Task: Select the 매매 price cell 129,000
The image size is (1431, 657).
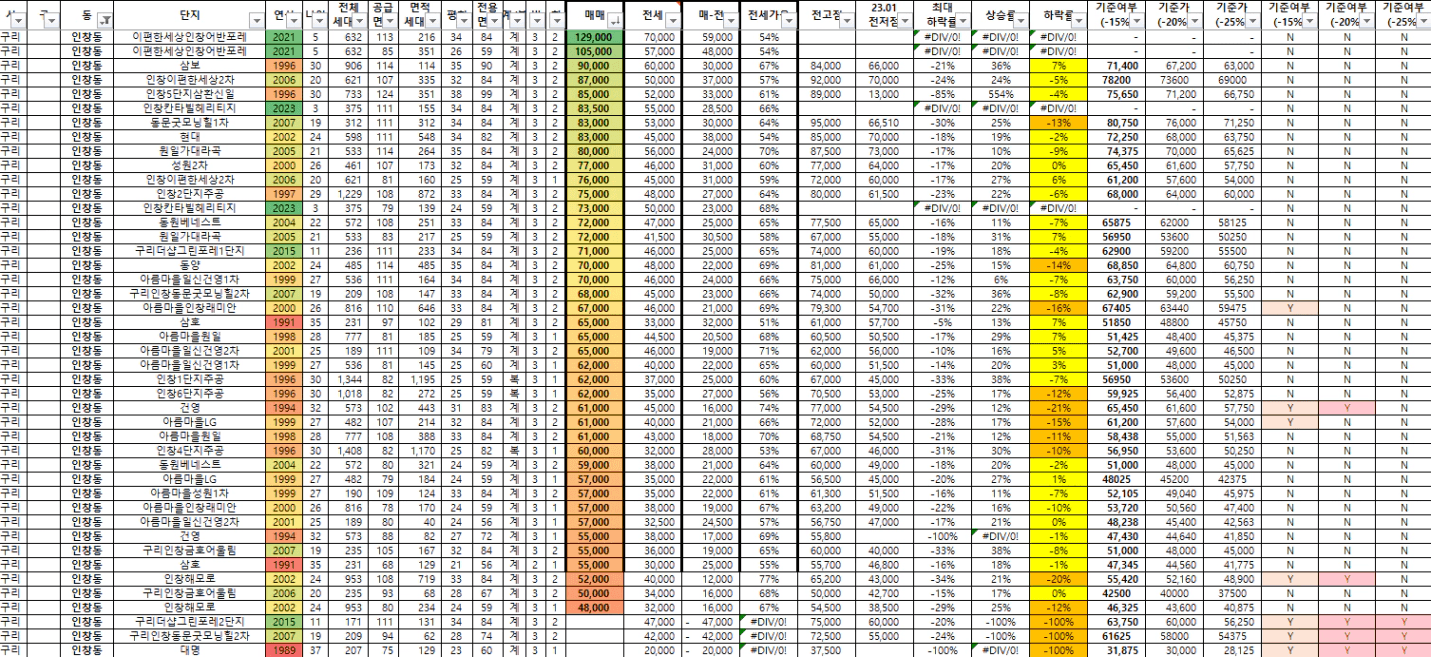Action: coord(594,36)
